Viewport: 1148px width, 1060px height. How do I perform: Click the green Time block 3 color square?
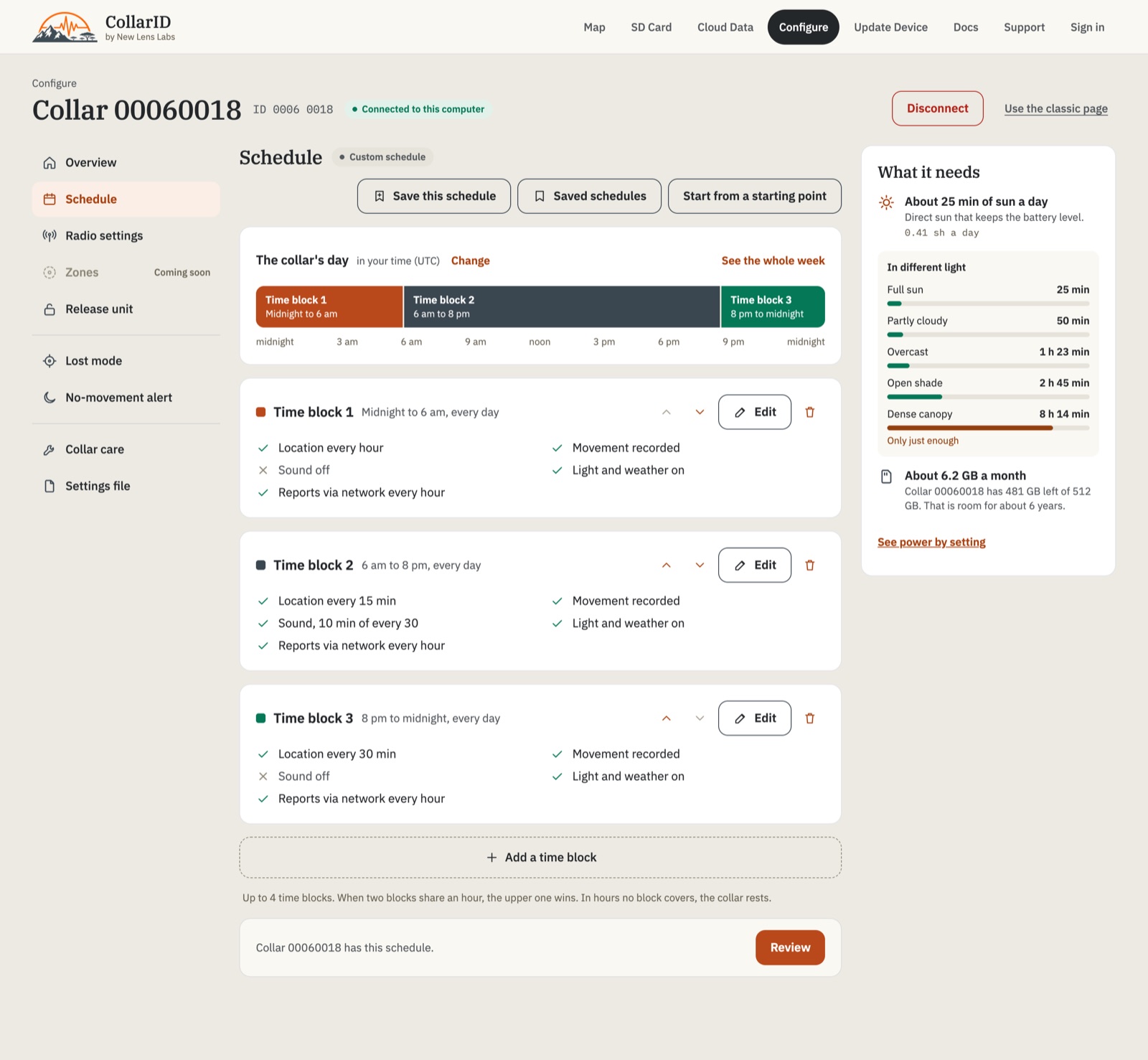click(261, 718)
